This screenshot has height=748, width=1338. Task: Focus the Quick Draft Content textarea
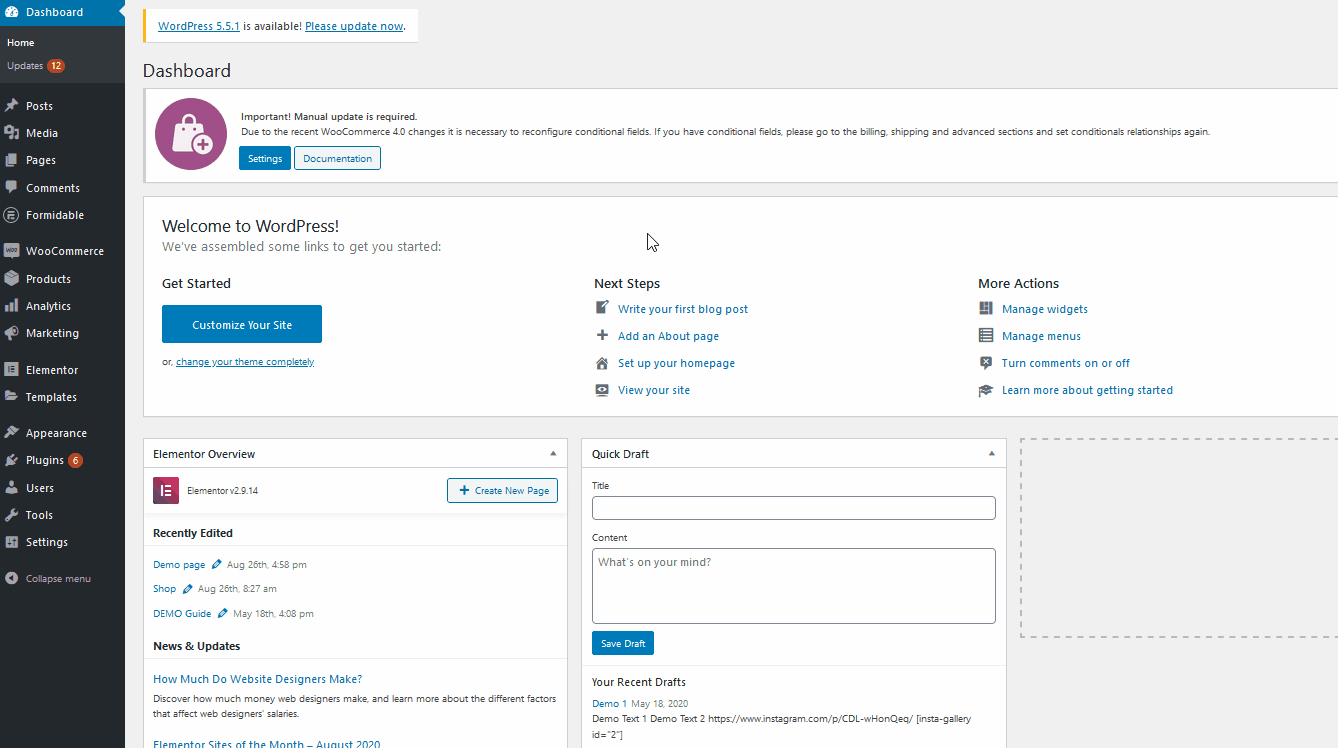pyautogui.click(x=794, y=586)
